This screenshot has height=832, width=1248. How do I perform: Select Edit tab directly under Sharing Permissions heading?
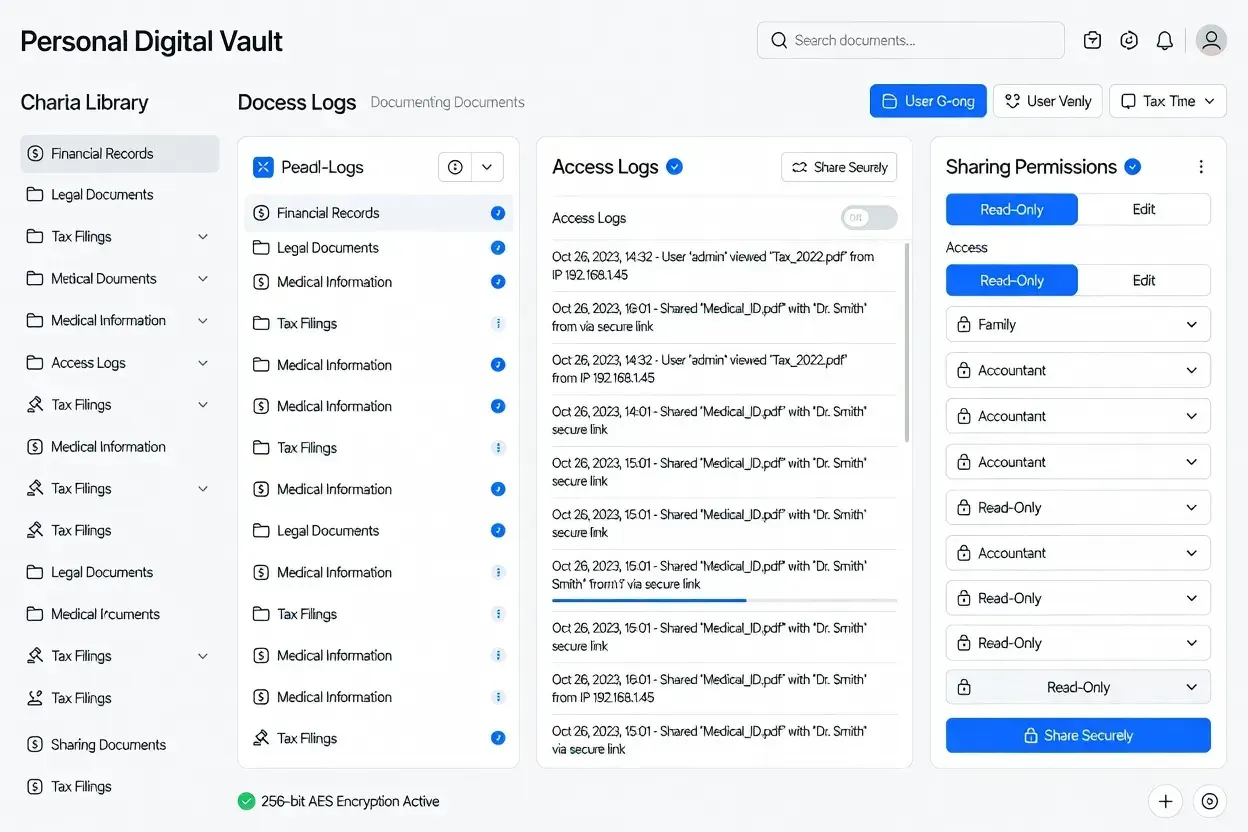[x=1144, y=209]
